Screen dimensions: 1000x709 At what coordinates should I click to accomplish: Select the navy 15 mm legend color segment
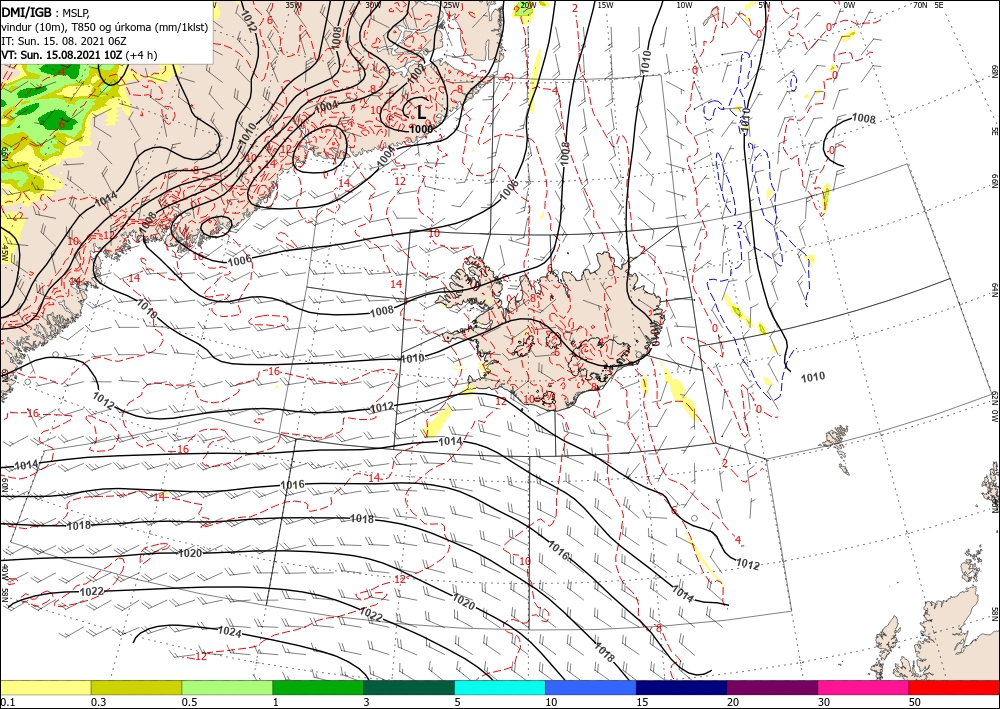(x=682, y=687)
